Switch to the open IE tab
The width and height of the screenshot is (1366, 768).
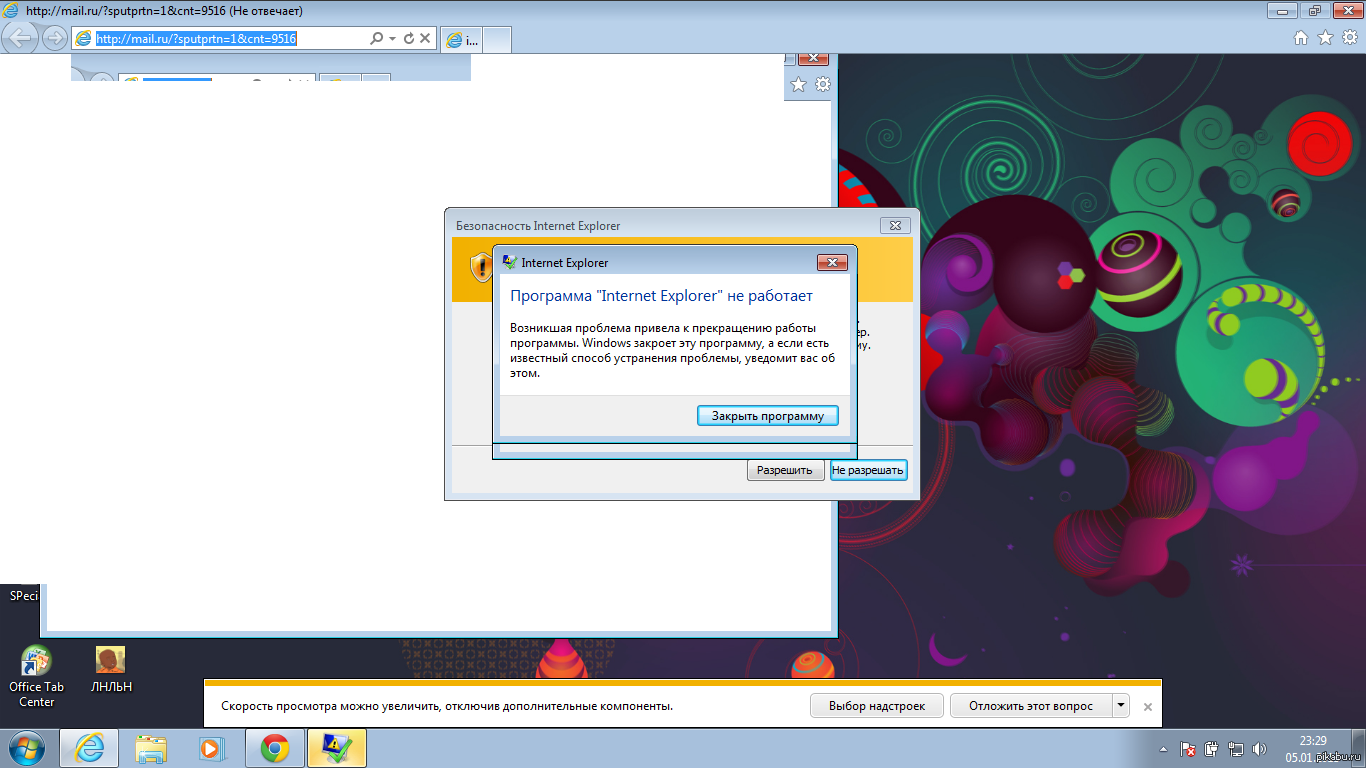click(x=461, y=40)
